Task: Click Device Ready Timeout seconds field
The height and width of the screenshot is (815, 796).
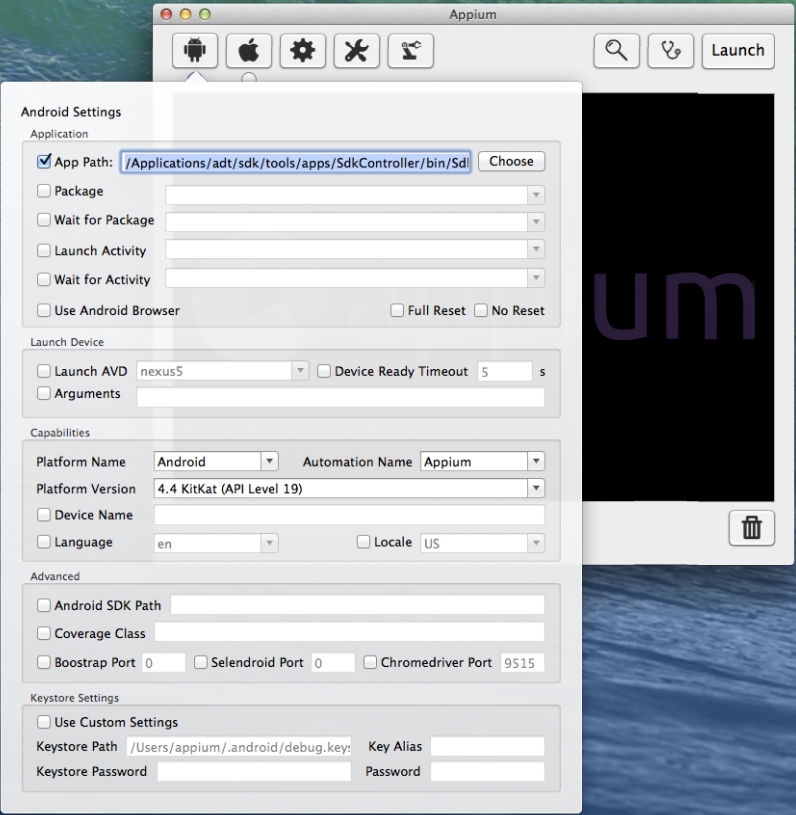Action: point(505,372)
